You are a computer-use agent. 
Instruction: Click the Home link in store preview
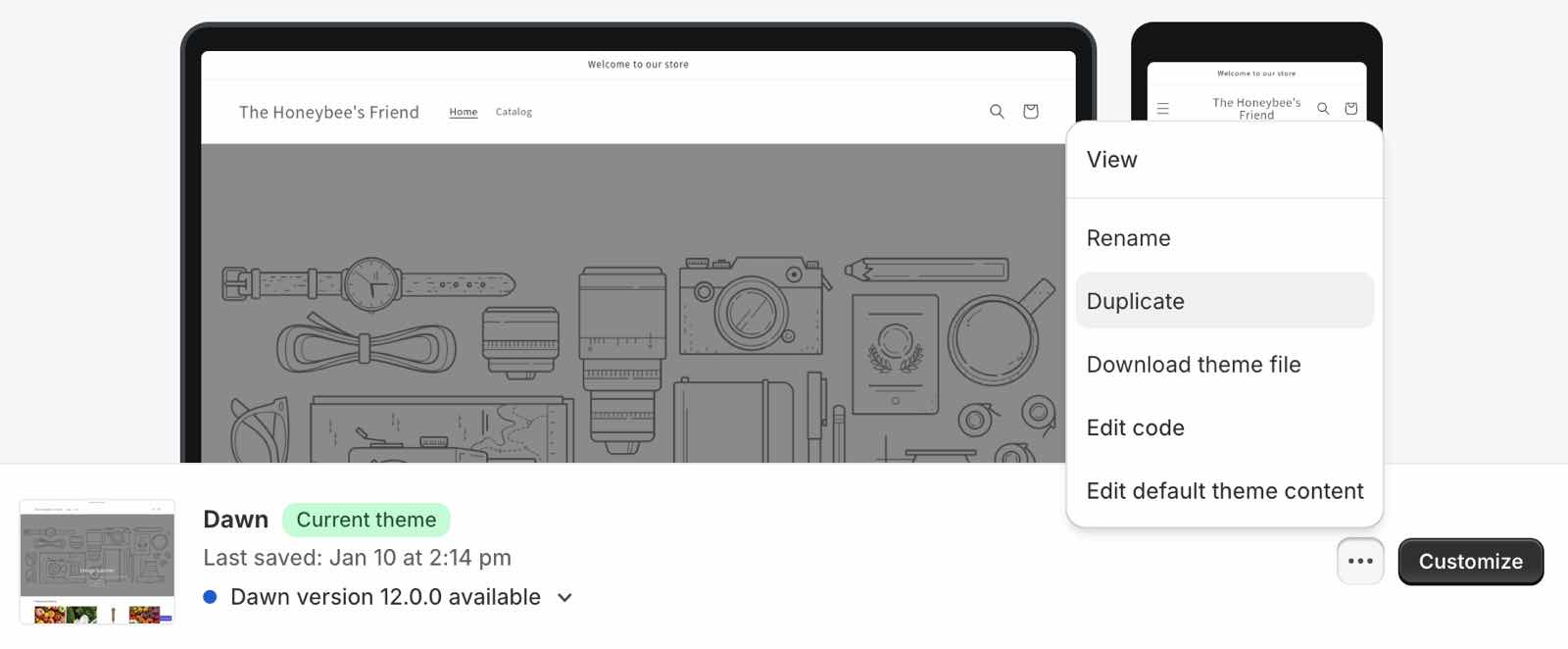pyautogui.click(x=464, y=113)
